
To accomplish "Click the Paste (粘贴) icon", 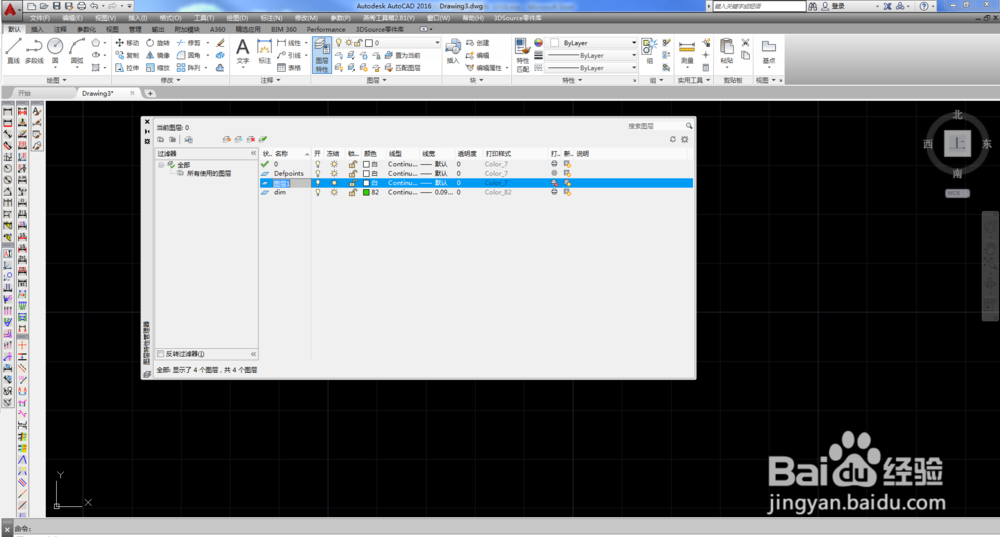I will [726, 51].
